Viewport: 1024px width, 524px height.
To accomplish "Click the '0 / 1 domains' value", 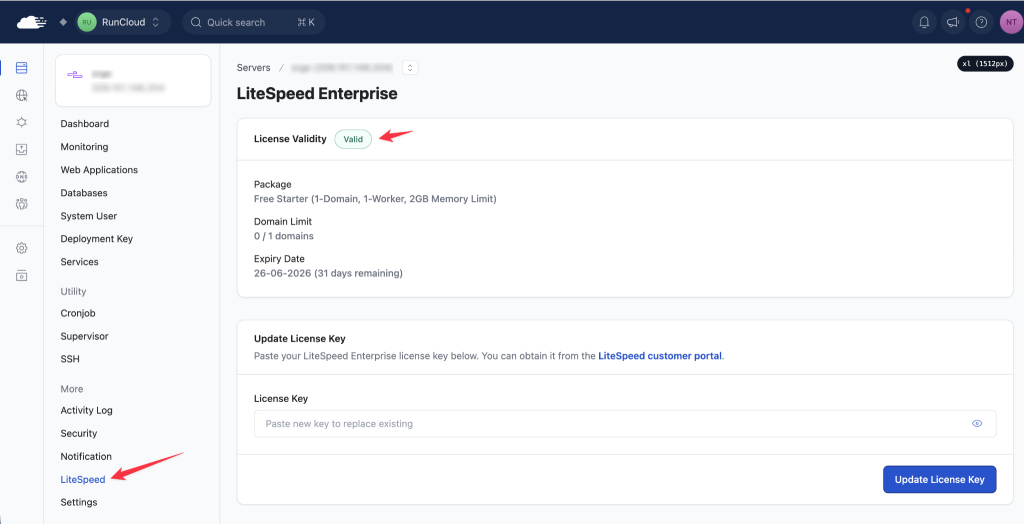I will point(283,236).
